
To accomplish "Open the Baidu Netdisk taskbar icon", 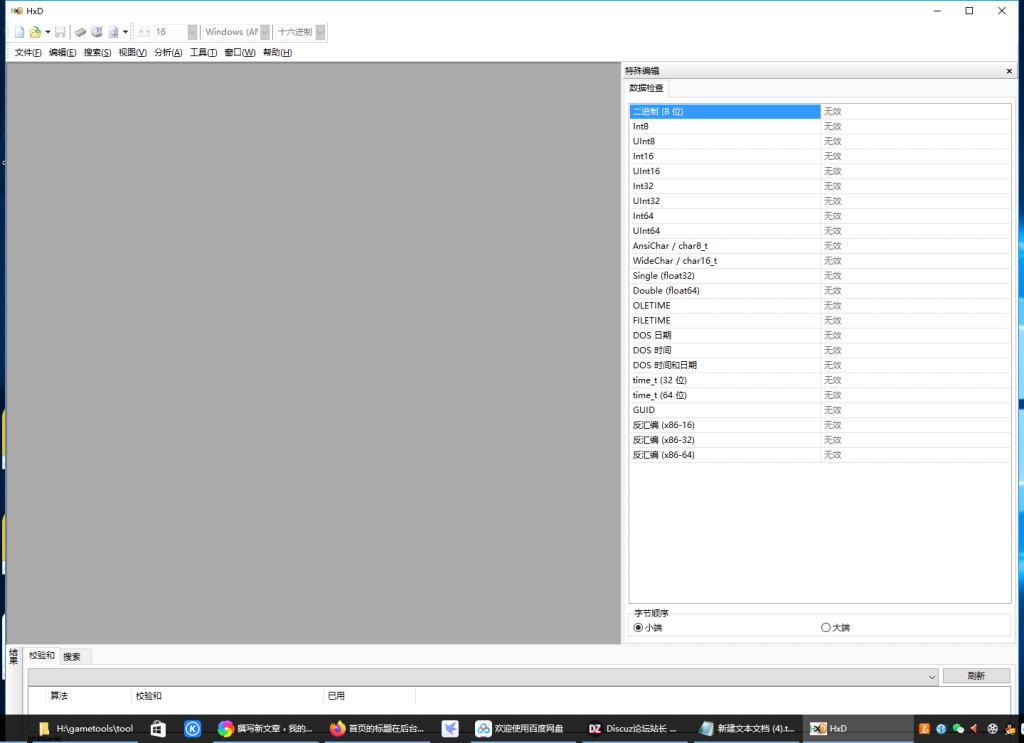I will [483, 729].
